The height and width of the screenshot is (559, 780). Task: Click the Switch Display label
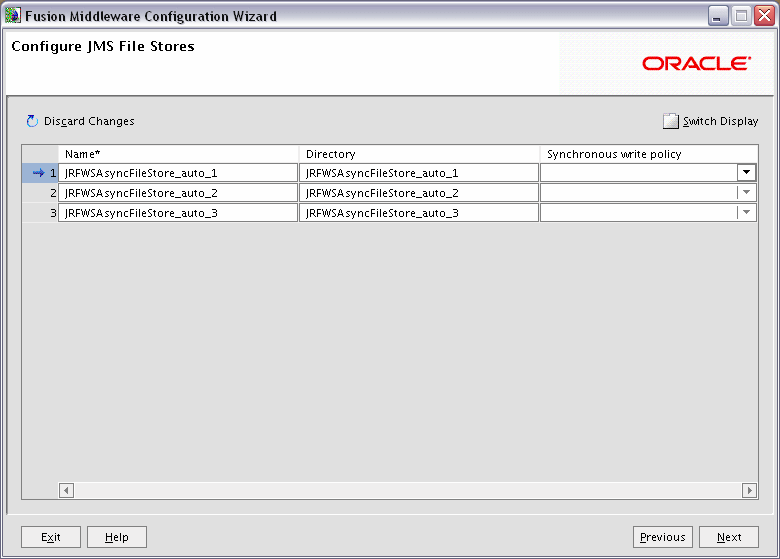(x=720, y=121)
